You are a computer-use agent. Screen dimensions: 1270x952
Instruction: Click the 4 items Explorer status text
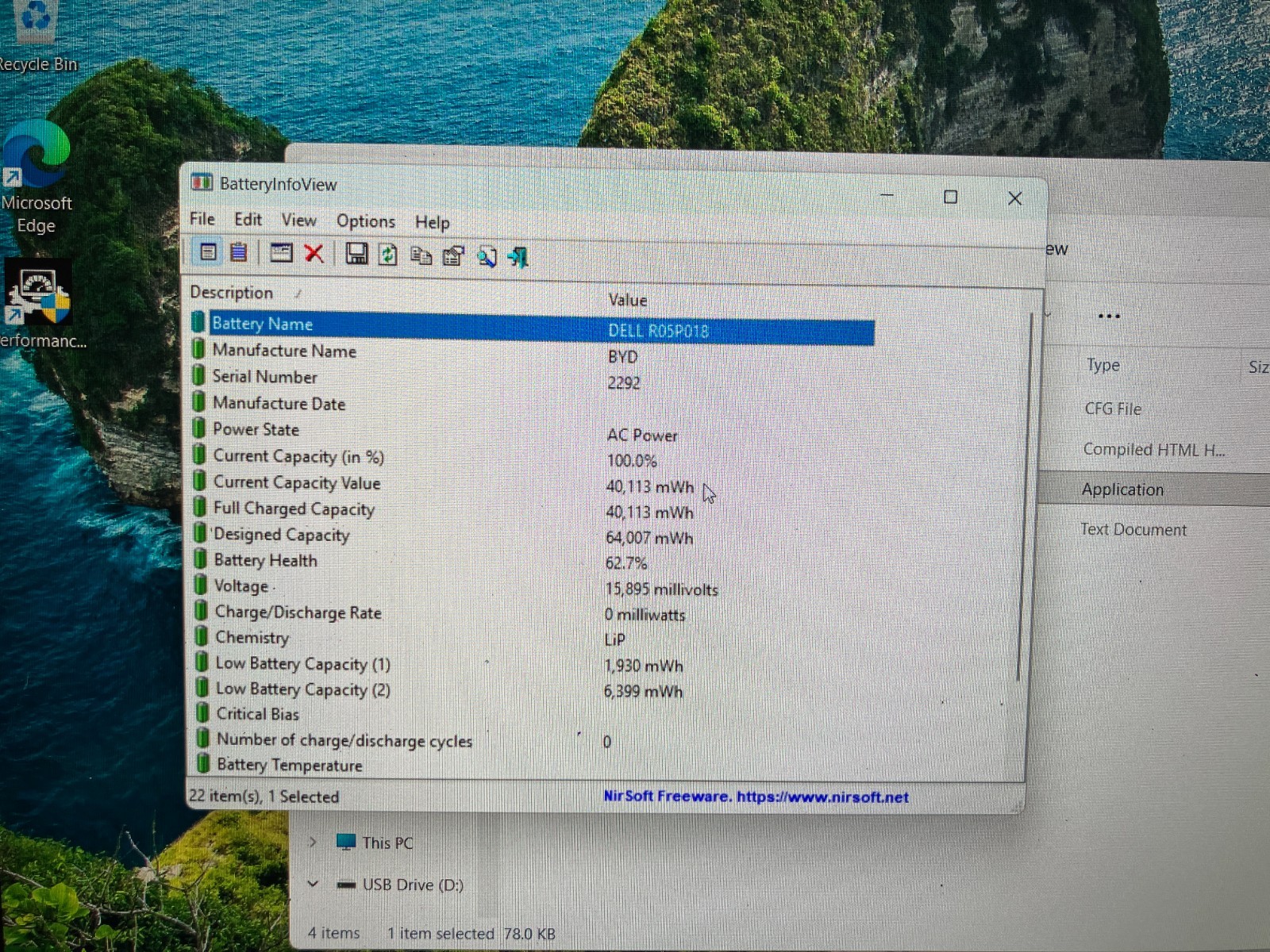[x=333, y=933]
